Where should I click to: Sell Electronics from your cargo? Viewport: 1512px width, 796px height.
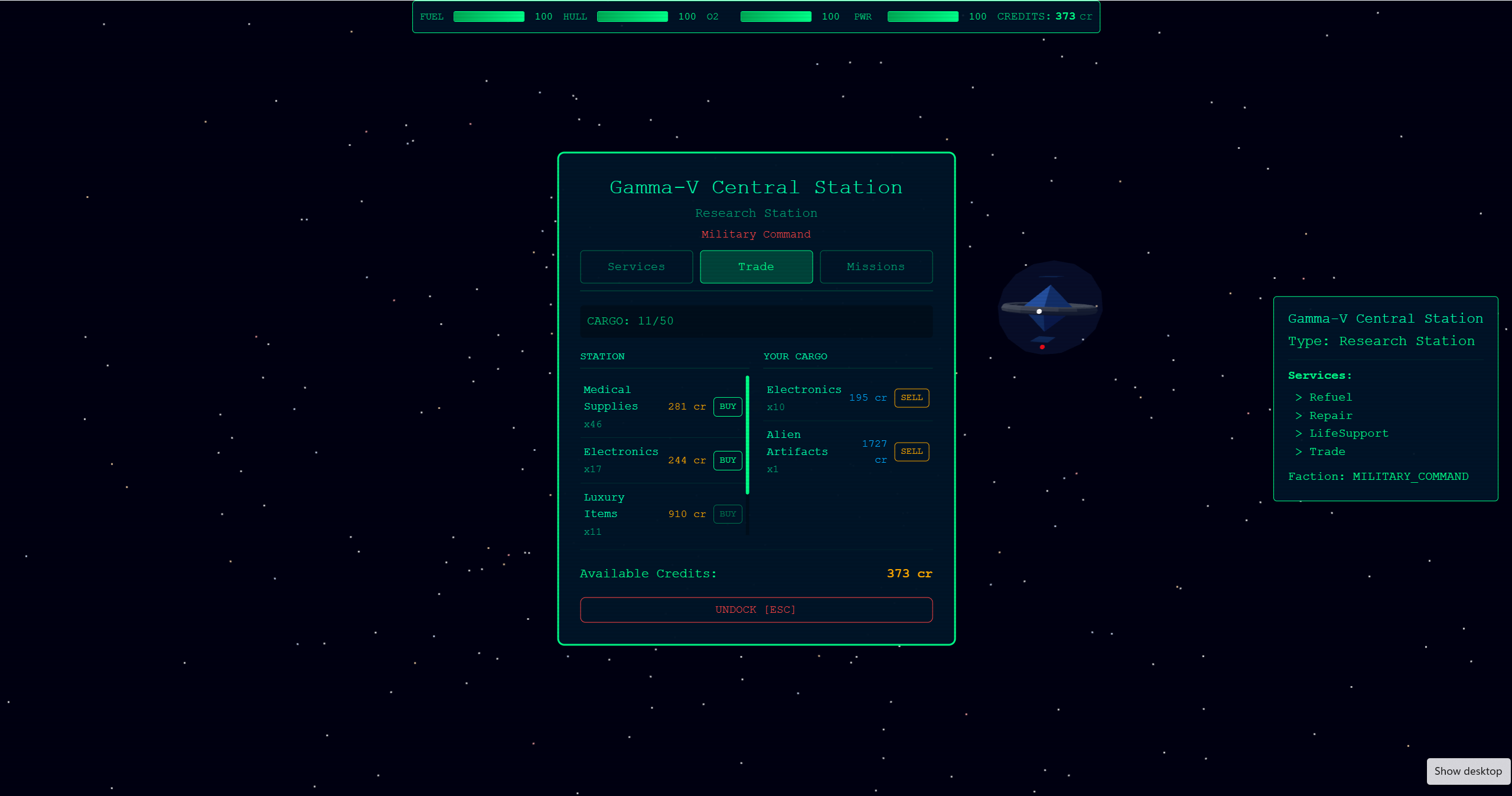point(911,398)
